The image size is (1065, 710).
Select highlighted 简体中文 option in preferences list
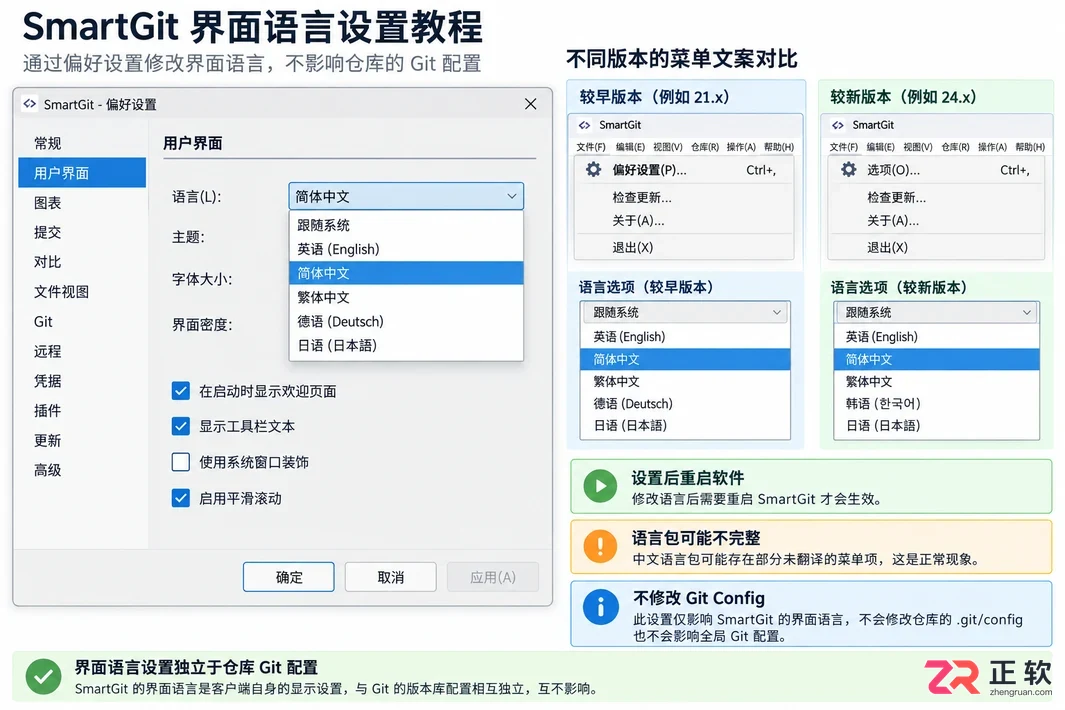(x=406, y=273)
